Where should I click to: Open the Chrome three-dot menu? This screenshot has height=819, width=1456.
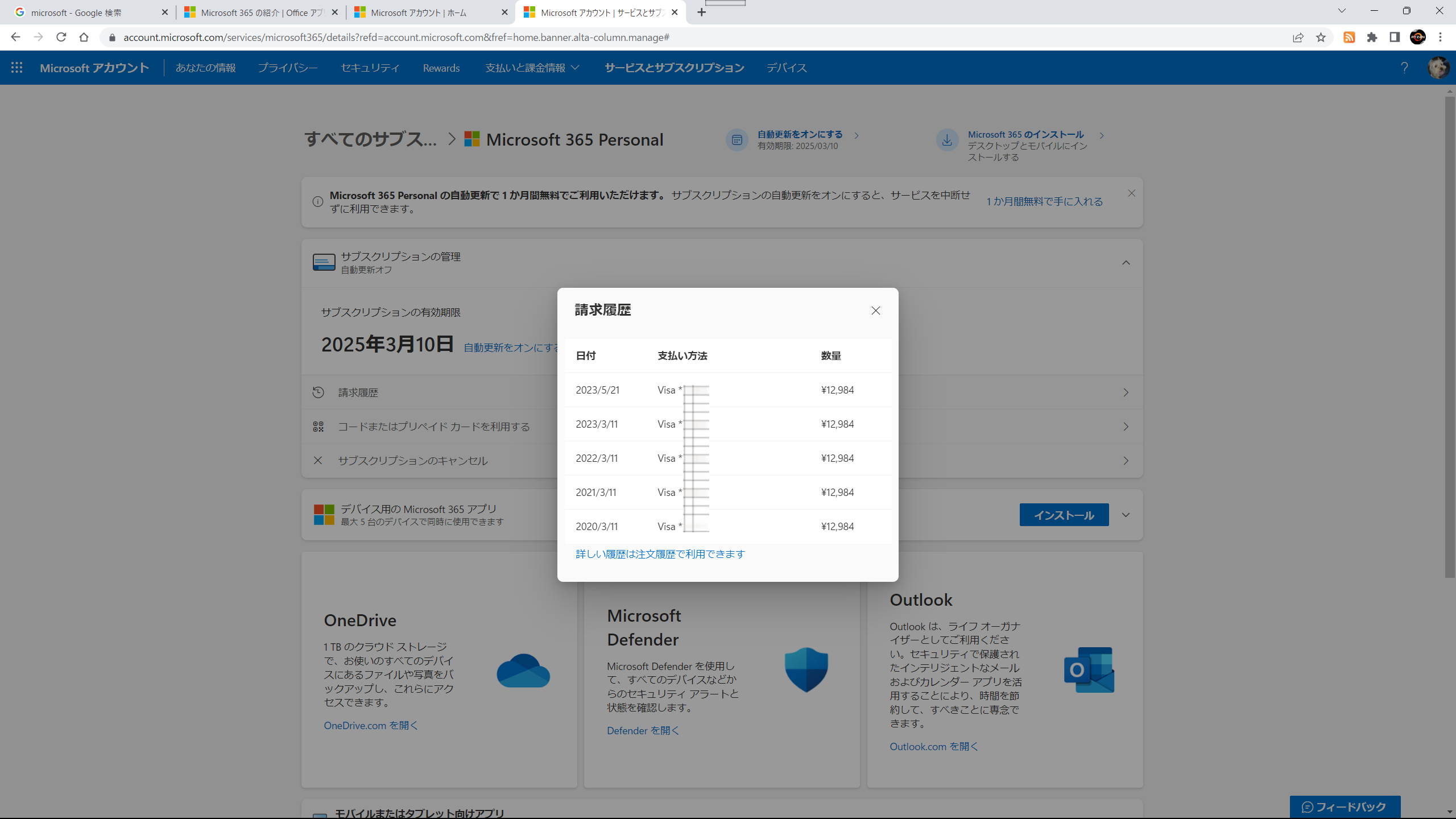1440,37
